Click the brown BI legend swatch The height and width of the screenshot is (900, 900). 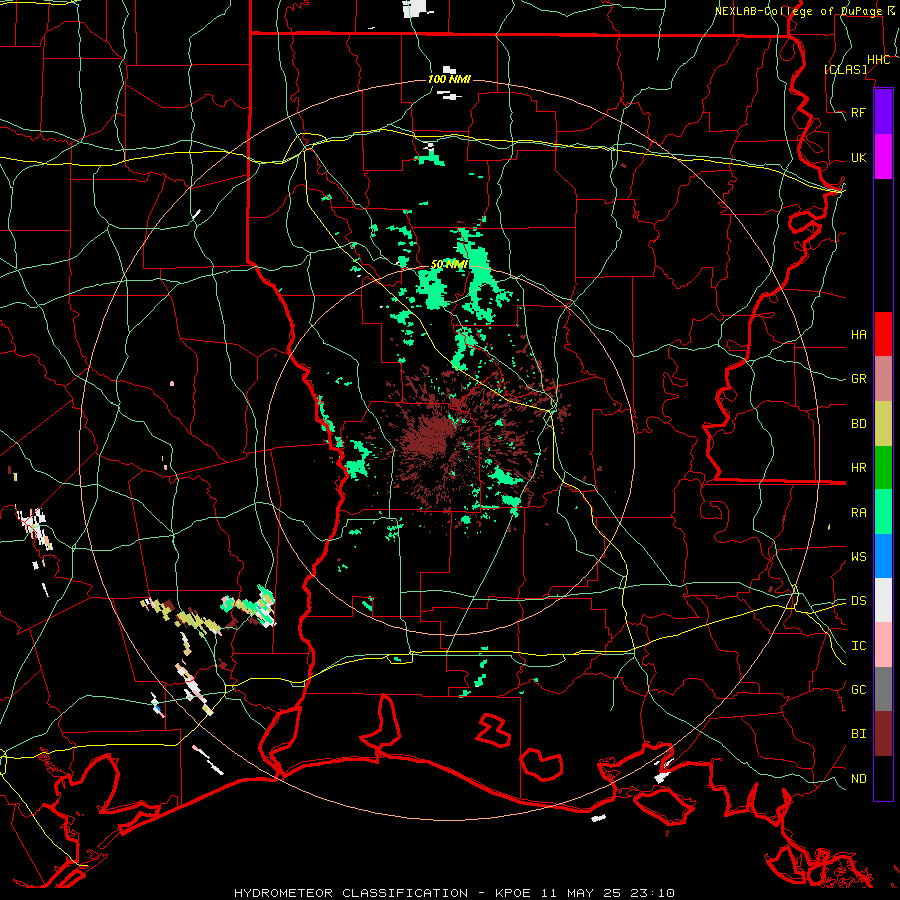point(883,734)
